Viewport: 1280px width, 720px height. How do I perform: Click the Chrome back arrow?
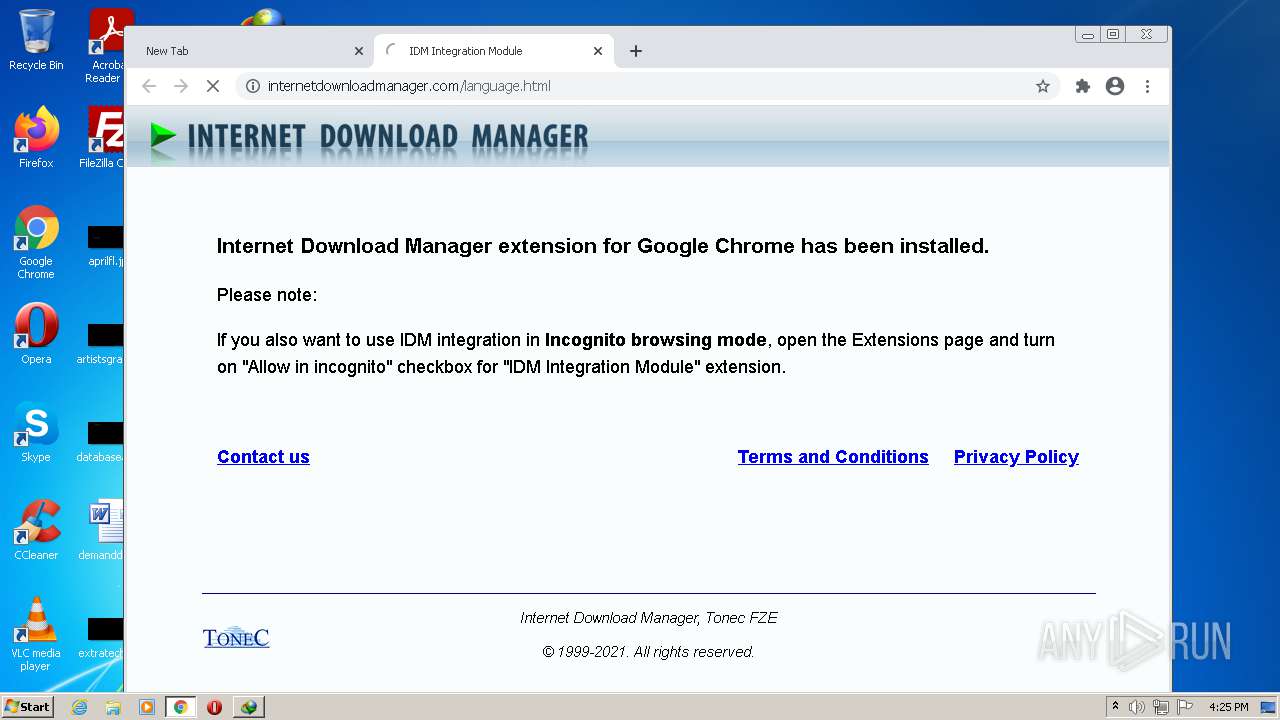pyautogui.click(x=149, y=86)
